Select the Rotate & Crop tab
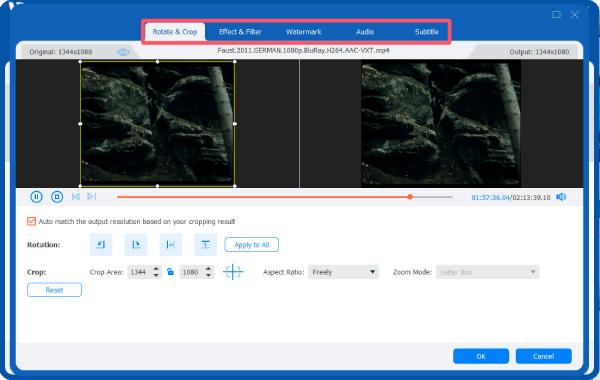The image size is (600, 380). pos(175,32)
